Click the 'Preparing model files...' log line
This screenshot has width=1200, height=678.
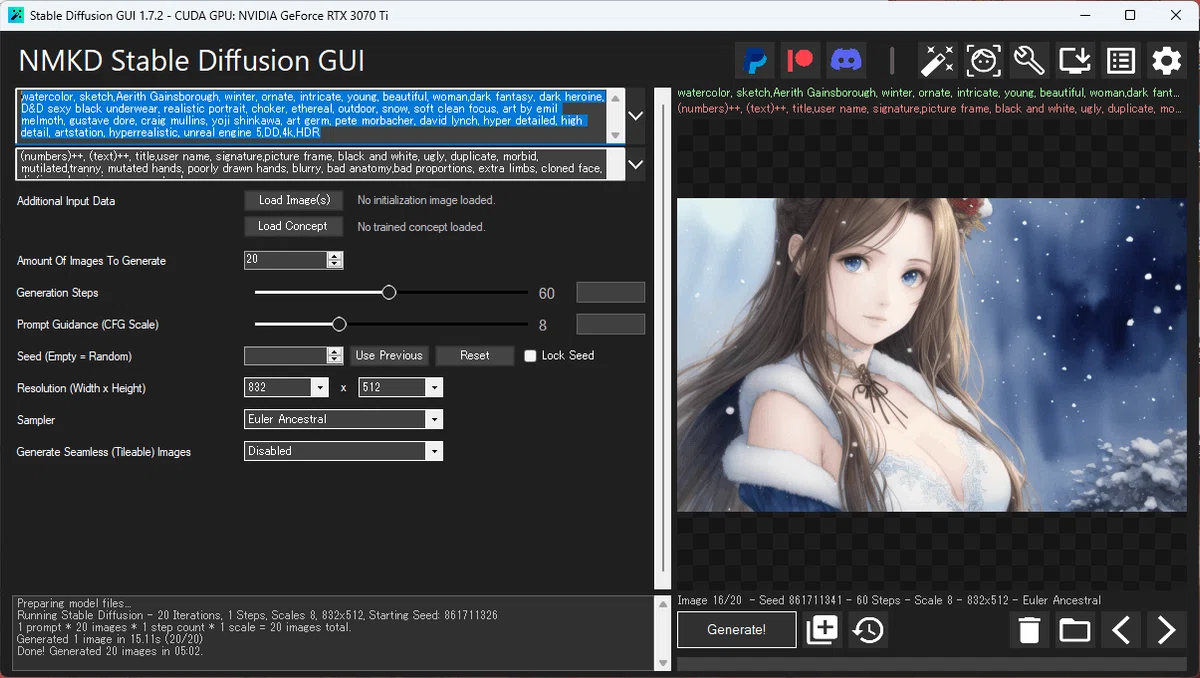73,604
